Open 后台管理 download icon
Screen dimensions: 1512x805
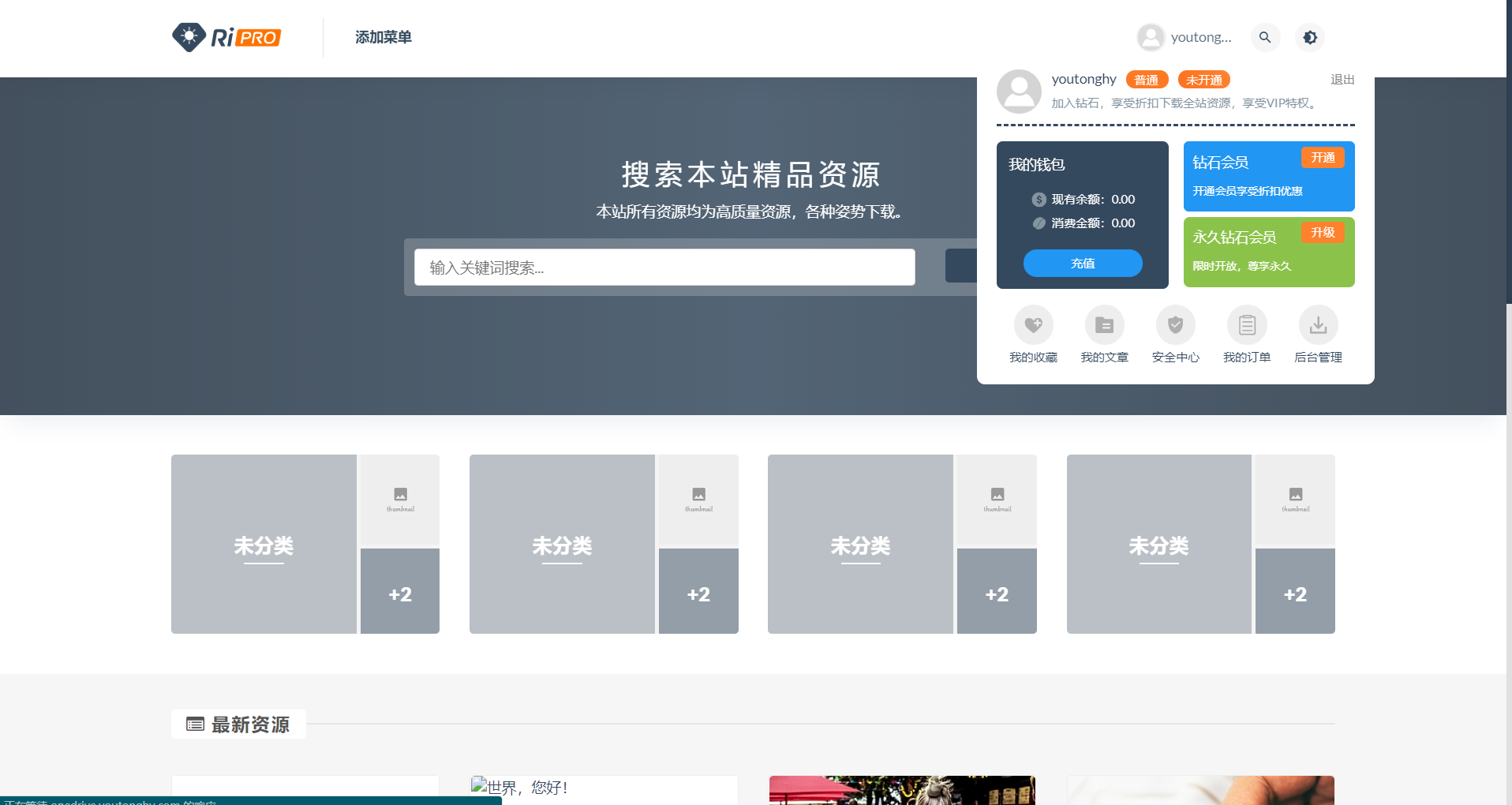(1319, 325)
